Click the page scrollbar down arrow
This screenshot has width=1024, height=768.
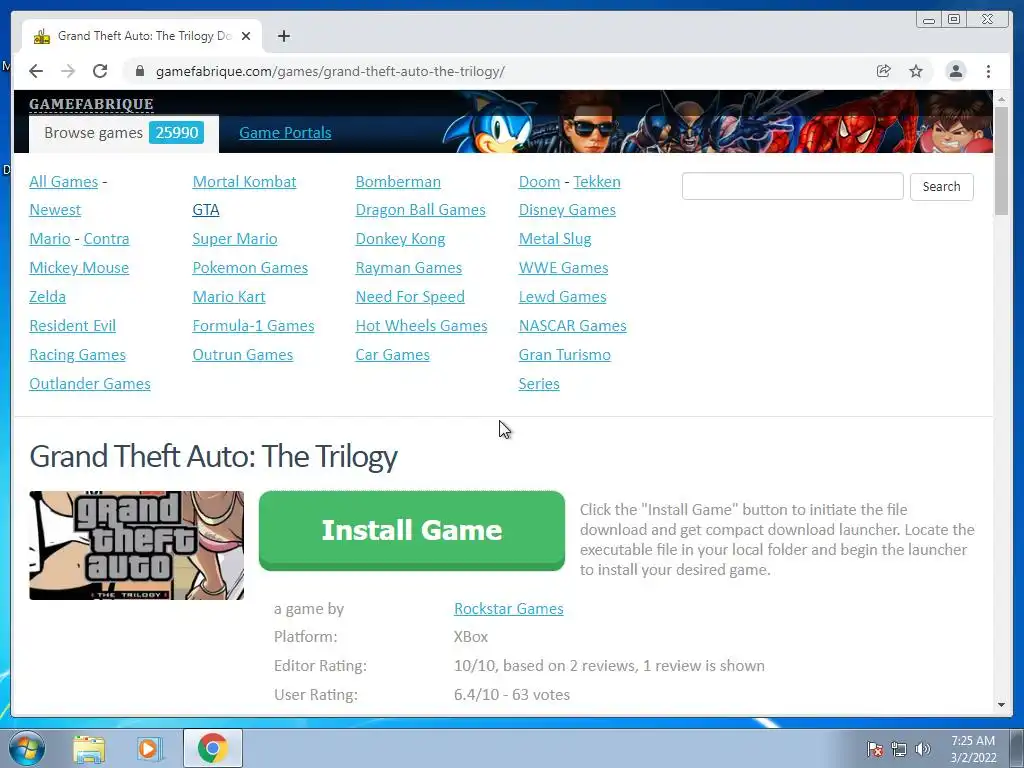(1002, 705)
